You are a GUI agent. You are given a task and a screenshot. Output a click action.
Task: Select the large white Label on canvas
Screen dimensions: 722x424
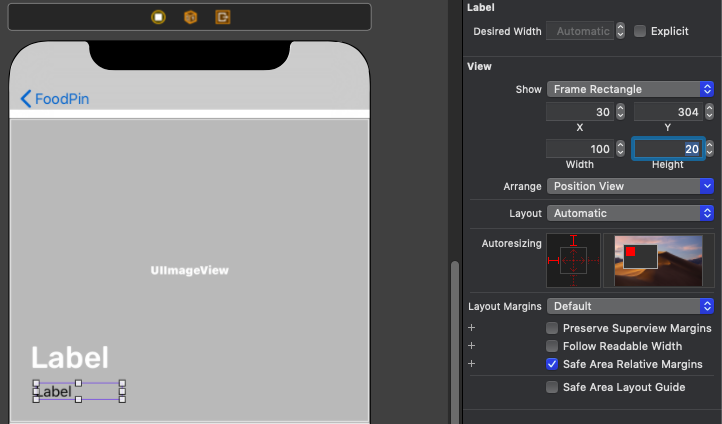(x=70, y=358)
